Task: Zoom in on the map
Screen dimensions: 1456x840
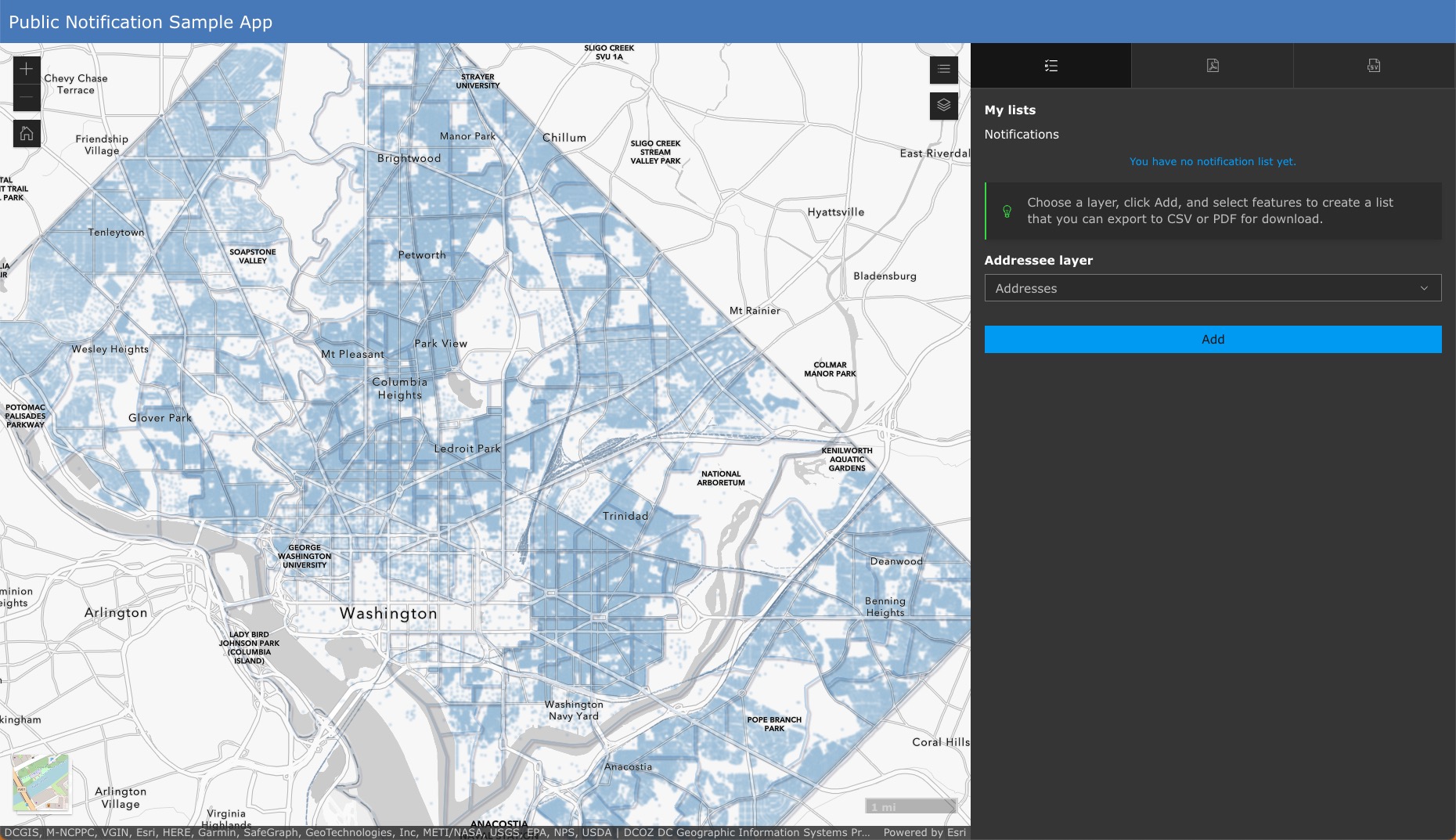Action: (x=26, y=69)
